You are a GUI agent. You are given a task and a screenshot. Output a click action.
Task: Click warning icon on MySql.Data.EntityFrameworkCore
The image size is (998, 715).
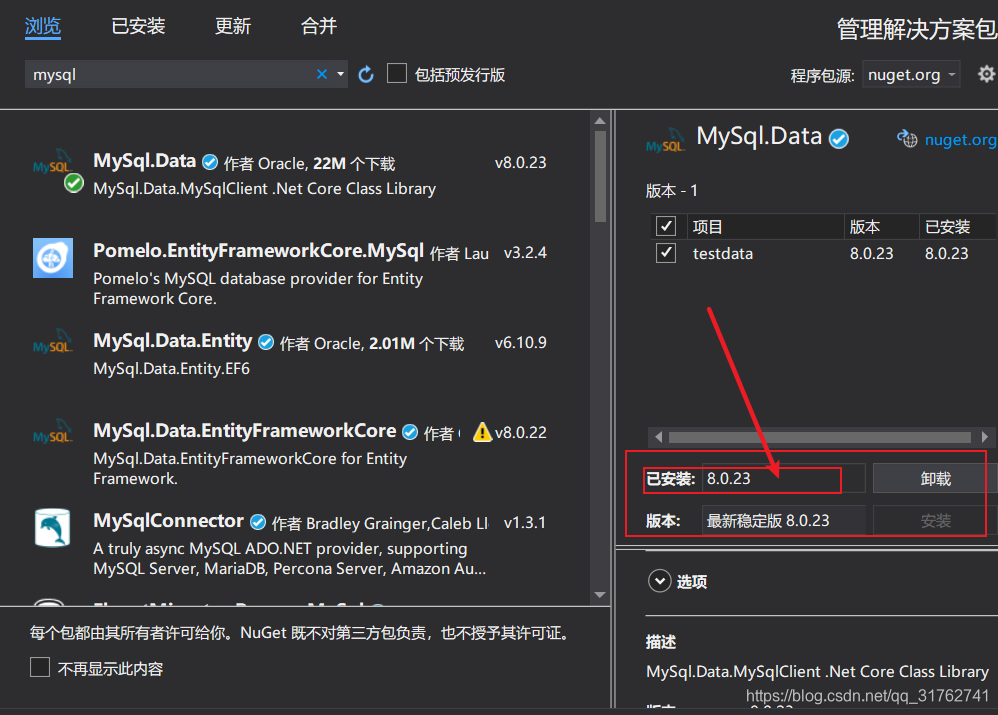[482, 432]
